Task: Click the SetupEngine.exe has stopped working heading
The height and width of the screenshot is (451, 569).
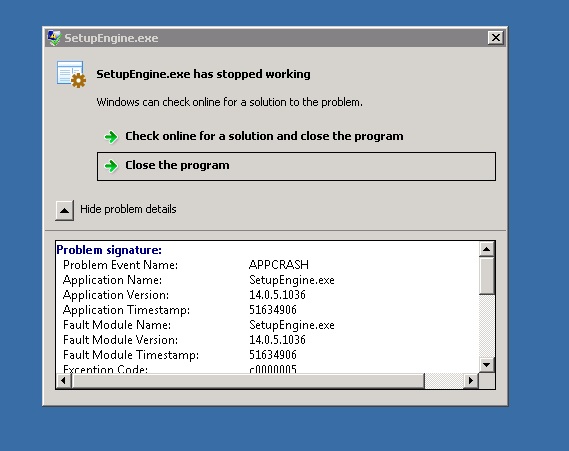Action: click(x=203, y=74)
